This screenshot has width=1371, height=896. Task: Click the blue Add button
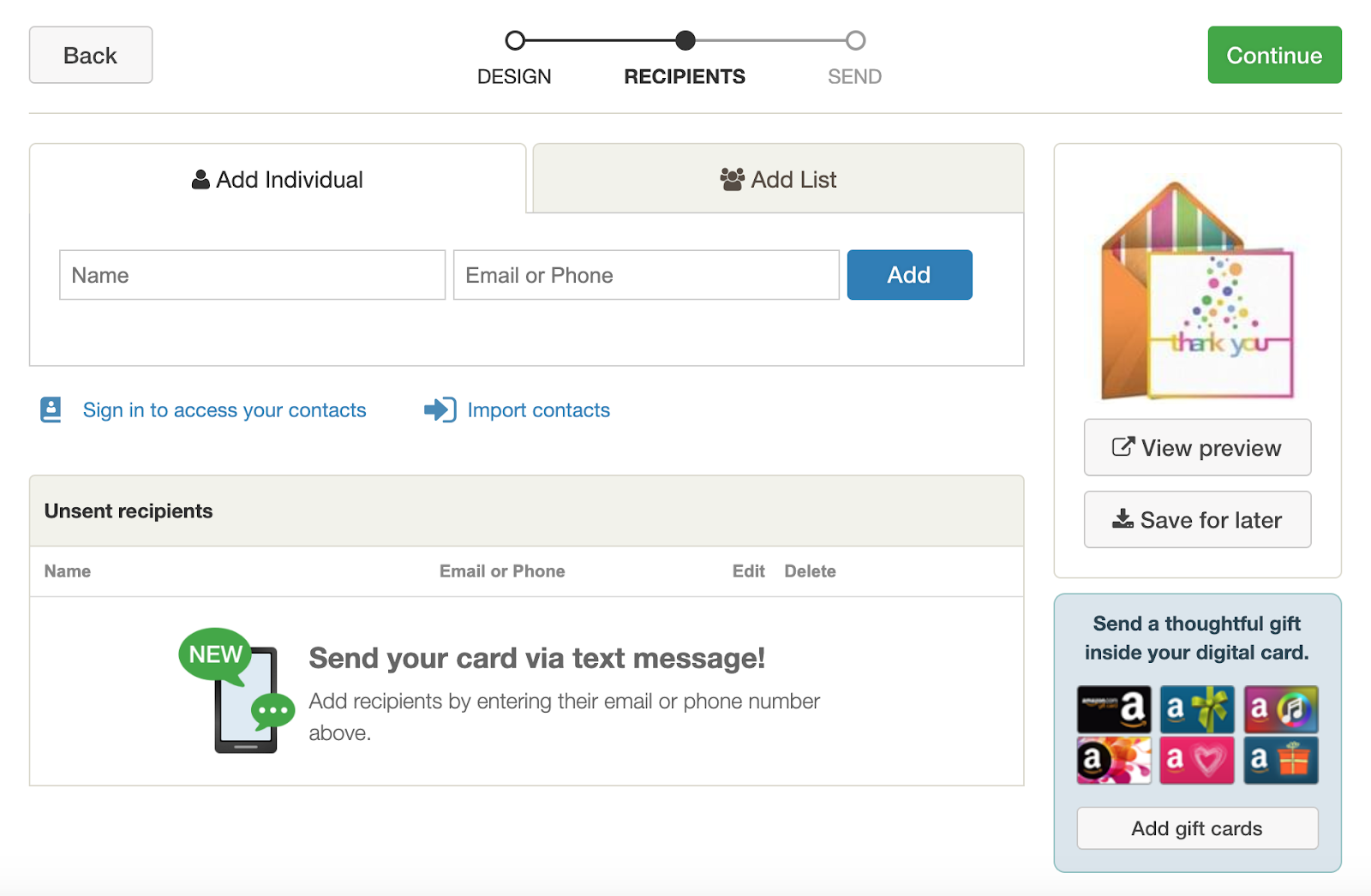[x=909, y=275]
